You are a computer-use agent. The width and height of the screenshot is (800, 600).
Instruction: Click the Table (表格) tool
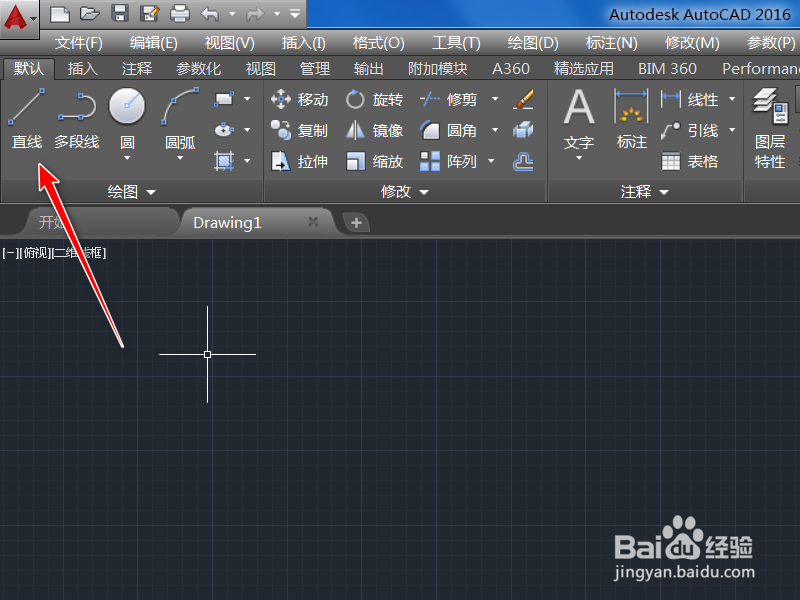[x=689, y=162]
